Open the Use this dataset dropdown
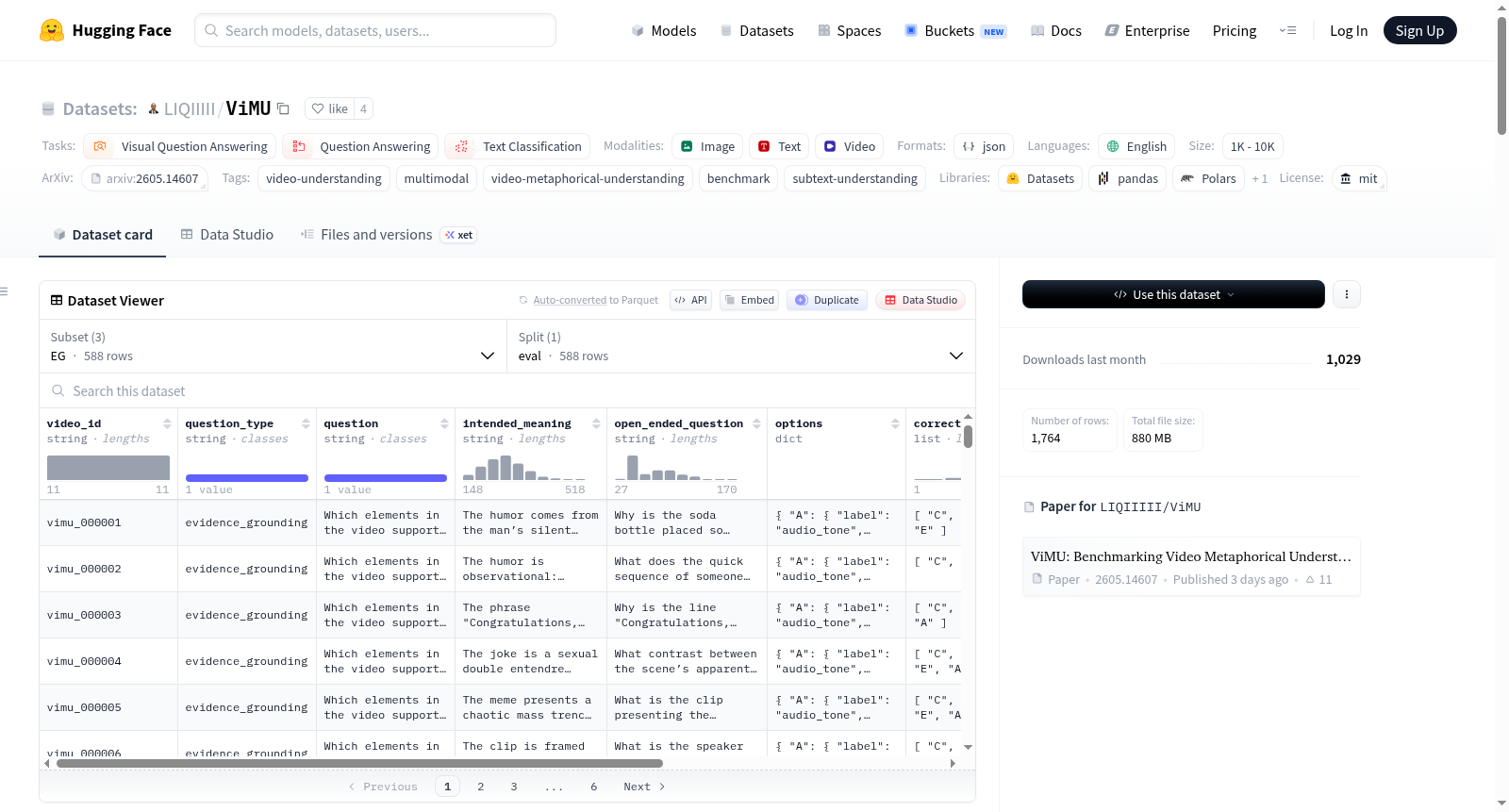 click(x=1173, y=294)
